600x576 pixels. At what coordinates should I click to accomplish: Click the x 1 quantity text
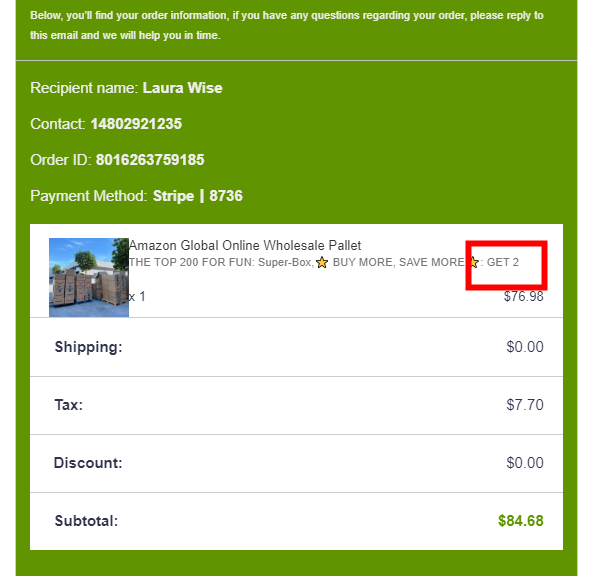pos(137,297)
